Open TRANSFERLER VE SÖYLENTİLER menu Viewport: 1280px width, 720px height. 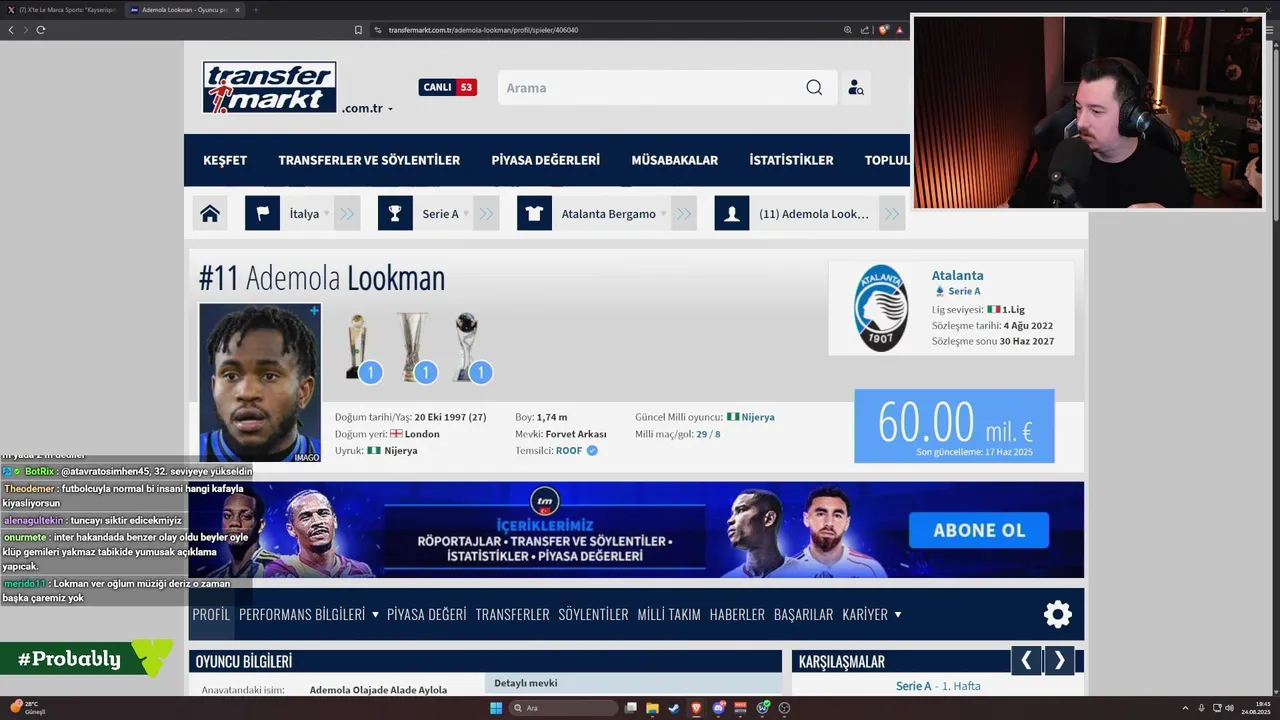[369, 160]
